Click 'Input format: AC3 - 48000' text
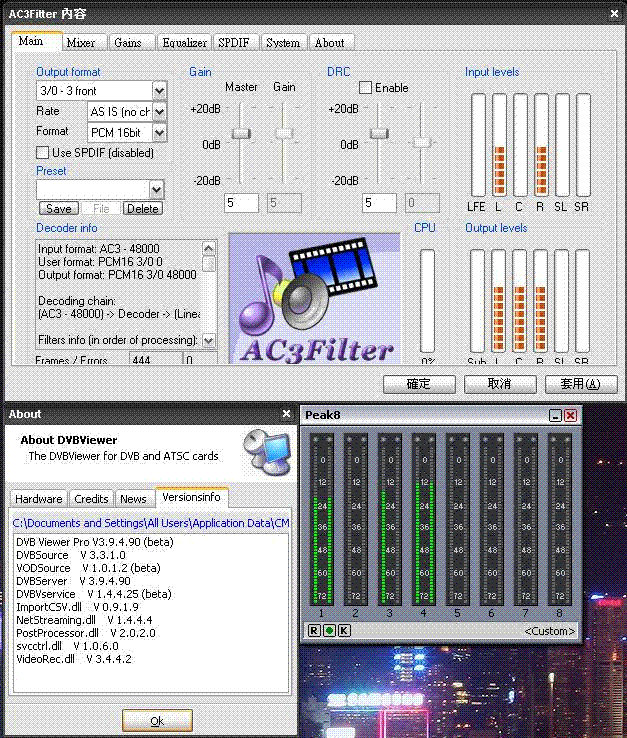This screenshot has width=627, height=738. (x=99, y=249)
